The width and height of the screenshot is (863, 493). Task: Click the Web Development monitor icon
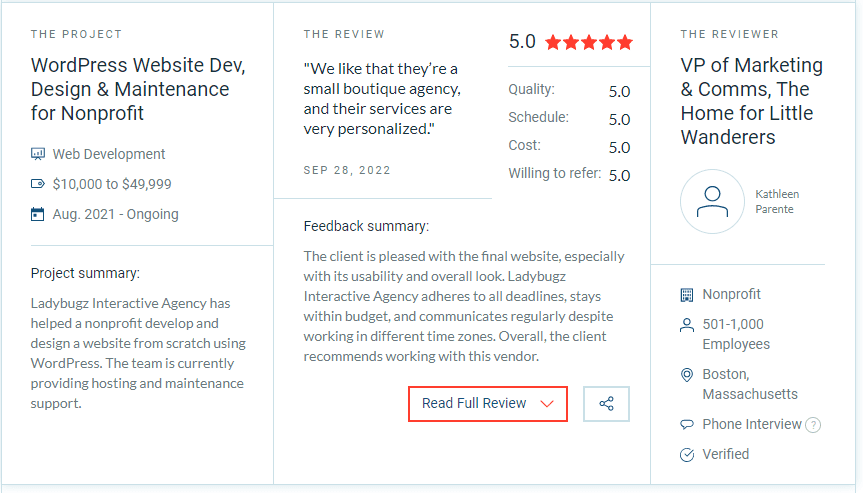coord(38,154)
